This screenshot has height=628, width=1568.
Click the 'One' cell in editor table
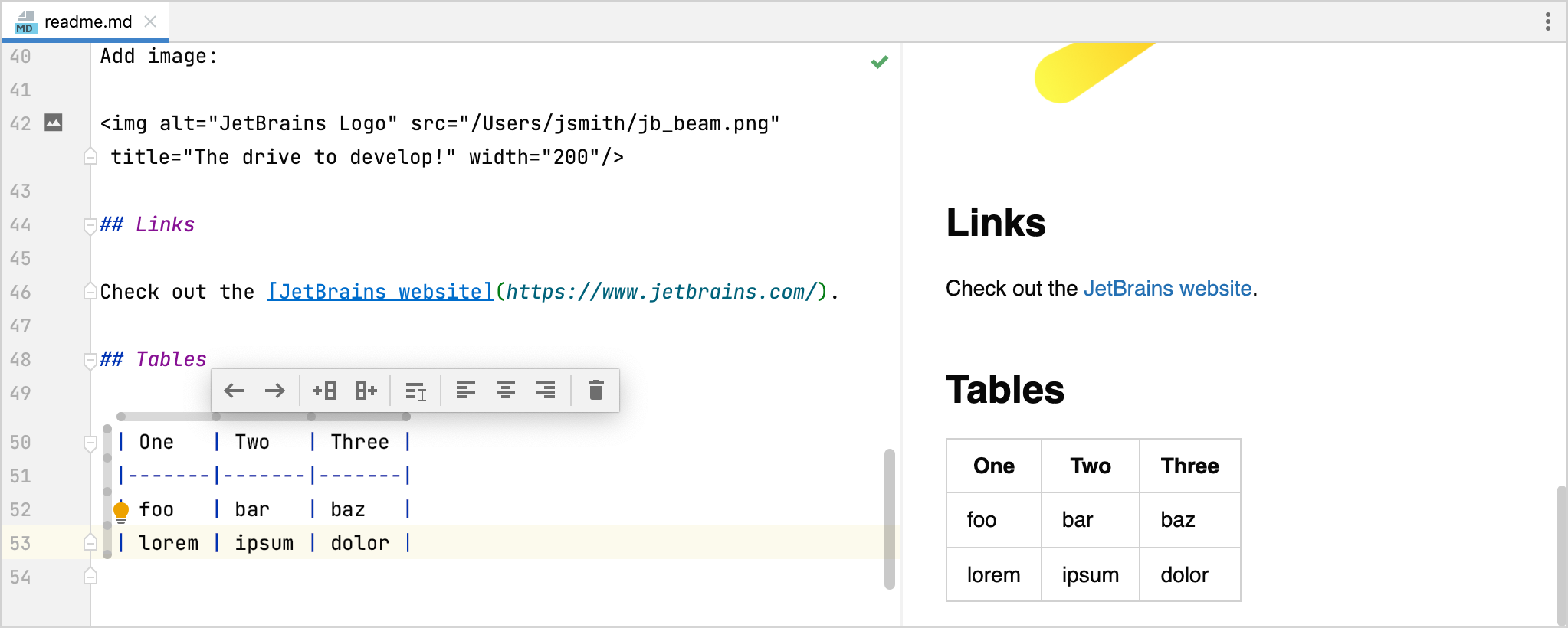point(156,442)
